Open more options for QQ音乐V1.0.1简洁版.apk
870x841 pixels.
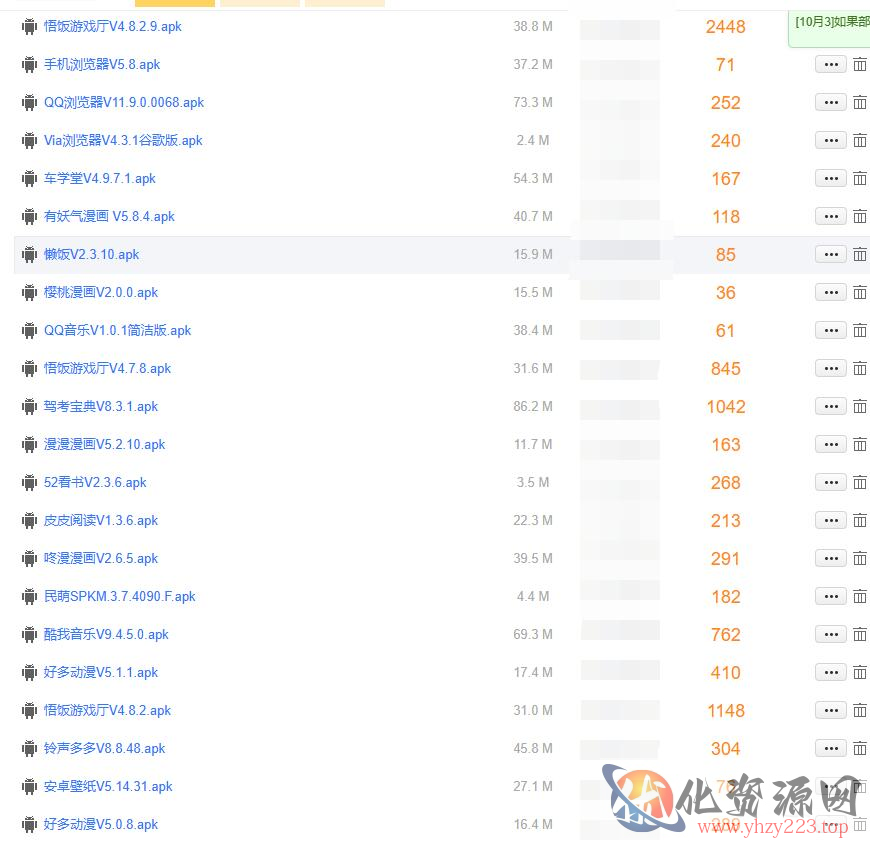click(831, 331)
